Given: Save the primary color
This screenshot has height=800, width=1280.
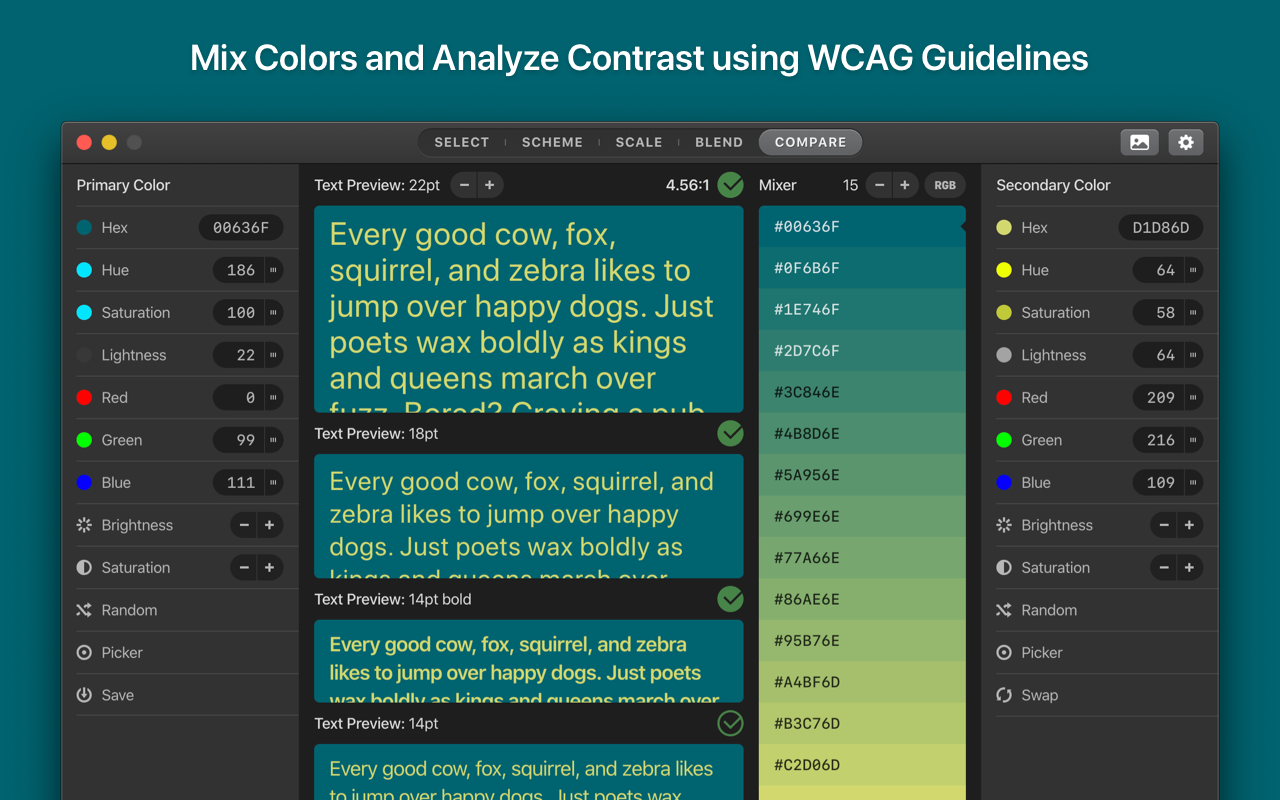Looking at the screenshot, I should [x=84, y=695].
